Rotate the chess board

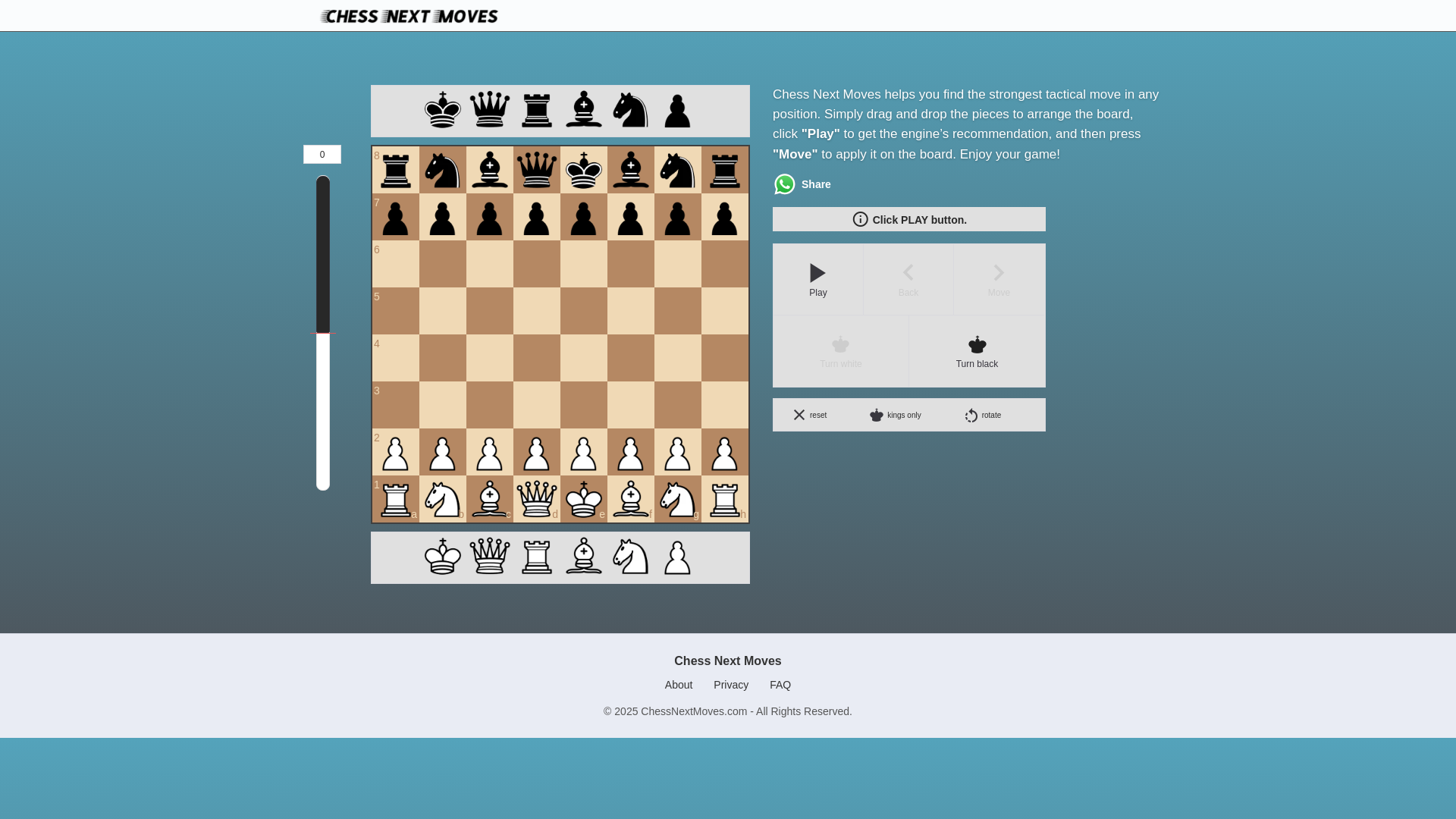[983, 415]
